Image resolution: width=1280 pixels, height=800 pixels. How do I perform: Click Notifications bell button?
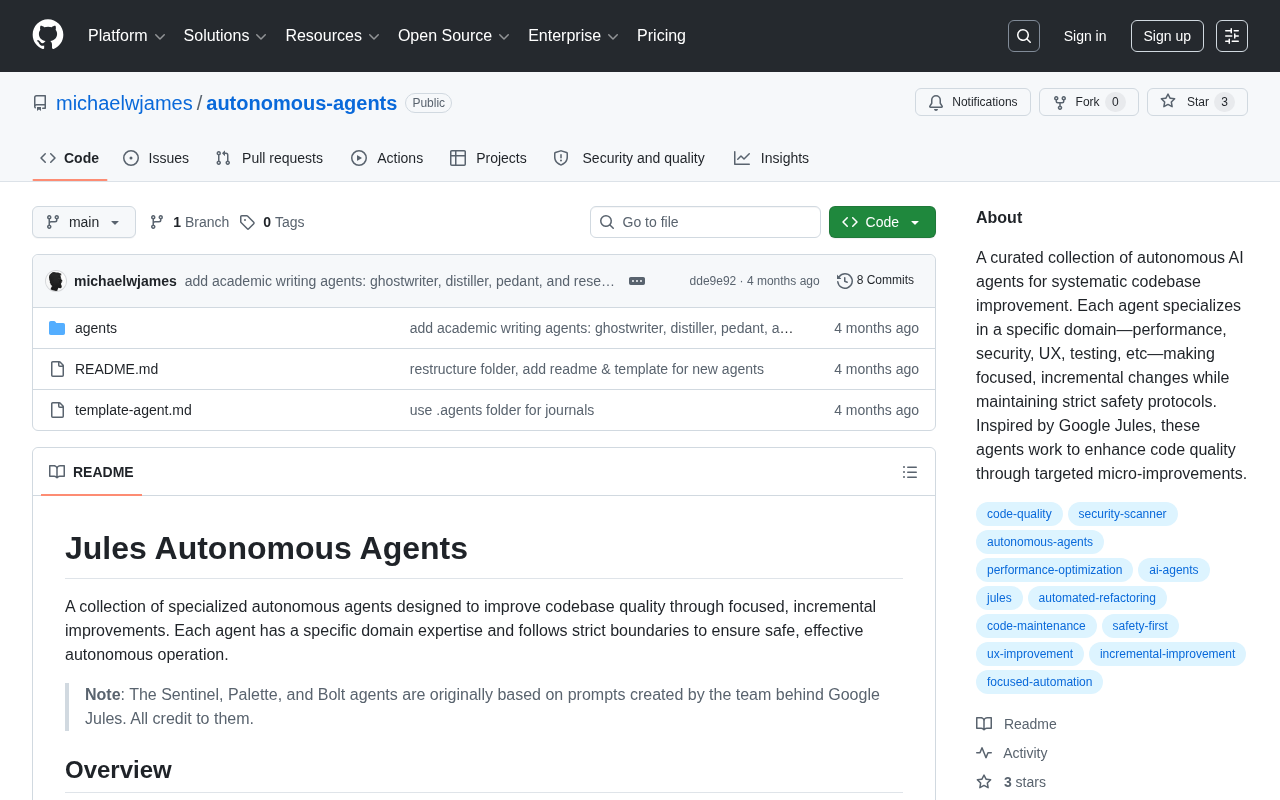click(973, 102)
